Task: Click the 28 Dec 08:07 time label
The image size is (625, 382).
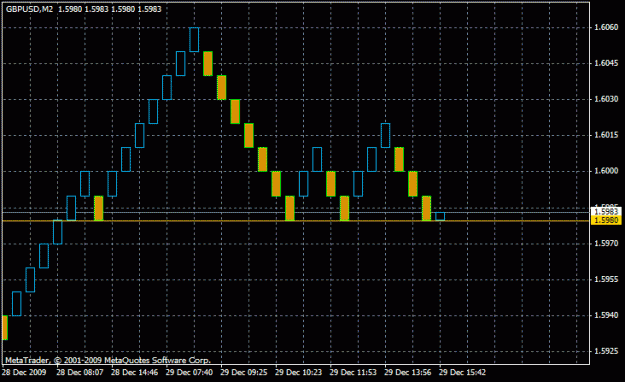Action: click(x=80, y=372)
